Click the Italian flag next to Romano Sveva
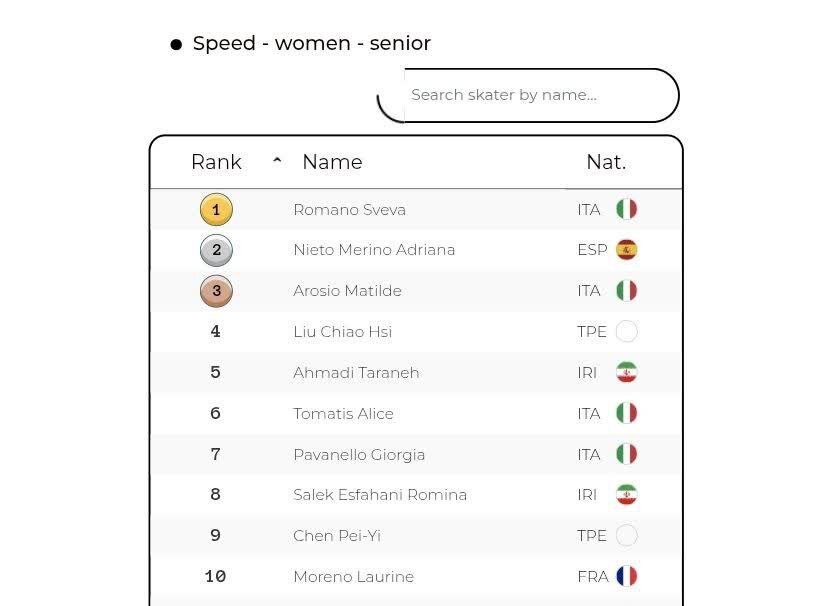 tap(627, 210)
